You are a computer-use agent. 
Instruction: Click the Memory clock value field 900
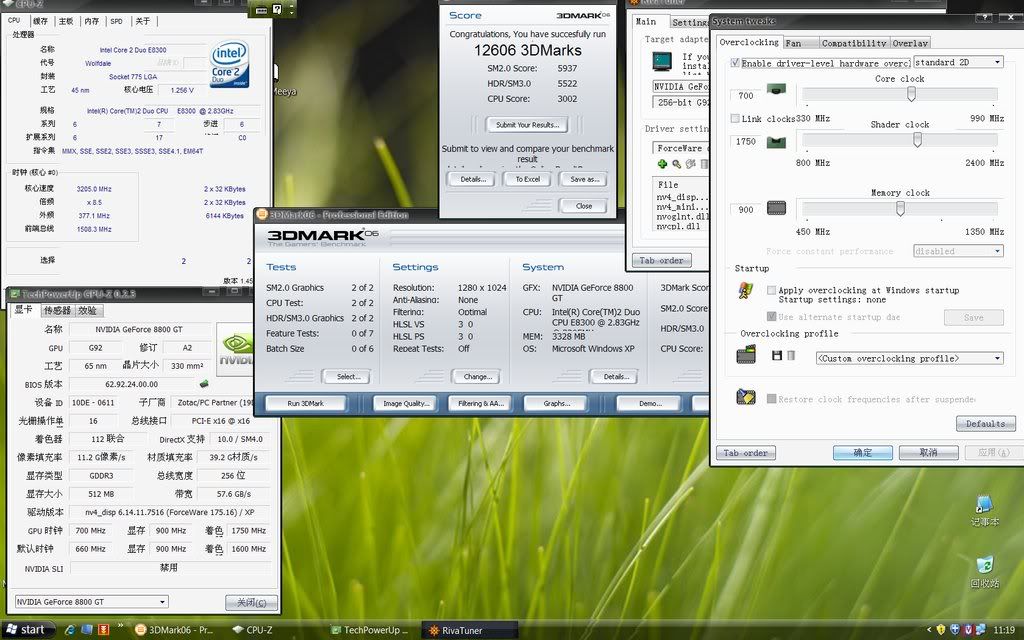click(745, 210)
